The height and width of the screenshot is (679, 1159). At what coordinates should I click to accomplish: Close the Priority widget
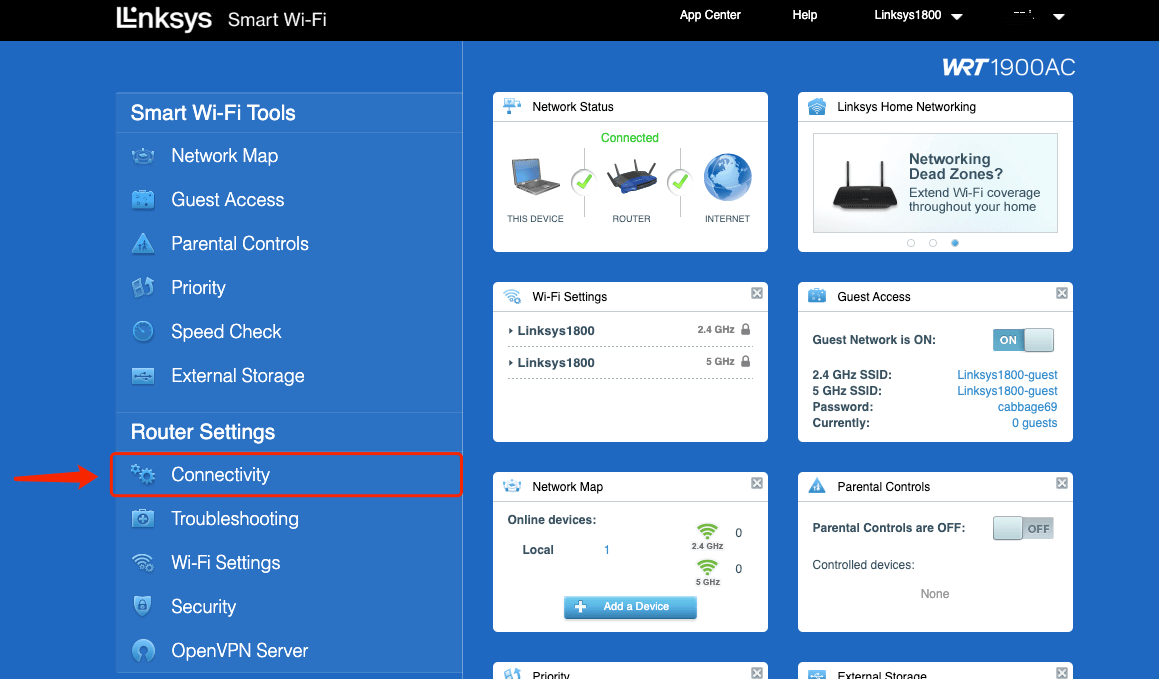tap(756, 673)
